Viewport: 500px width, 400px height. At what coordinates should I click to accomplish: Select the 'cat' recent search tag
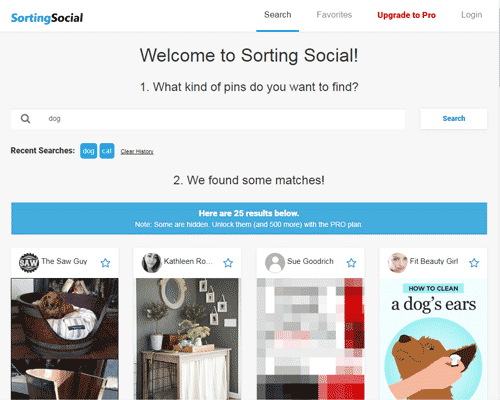(107, 151)
